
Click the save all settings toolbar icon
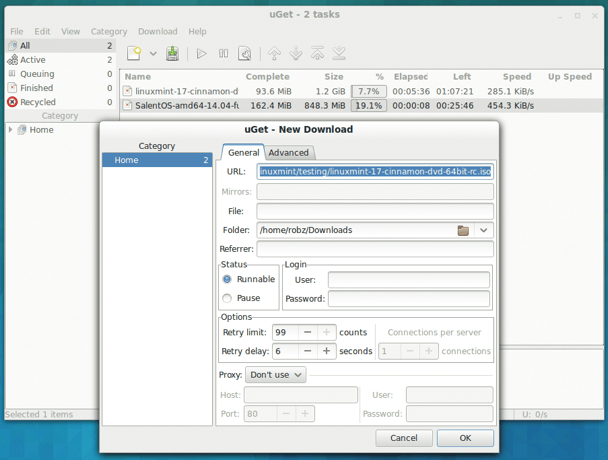172,53
